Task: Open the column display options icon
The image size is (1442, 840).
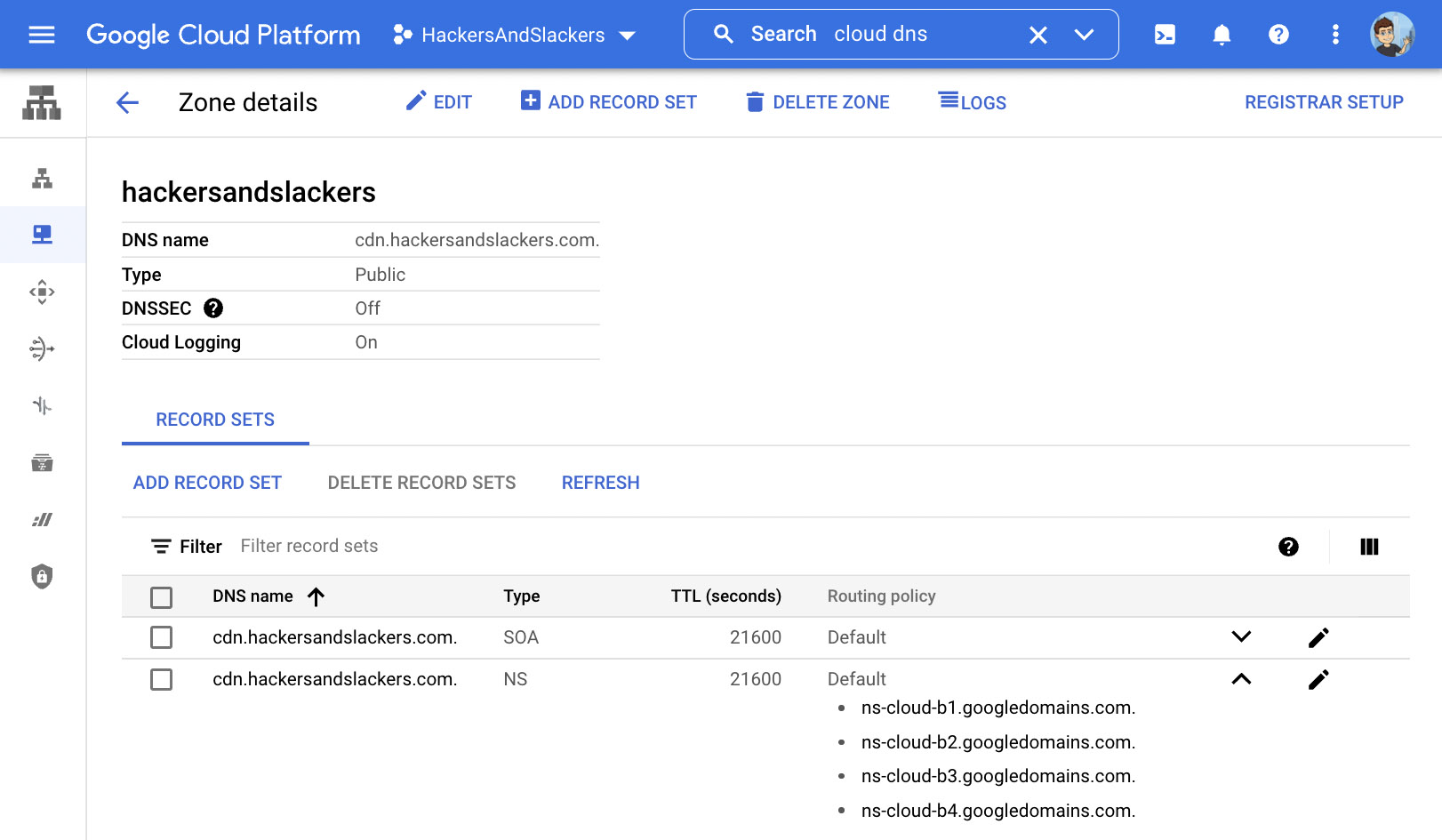Action: coord(1369,547)
